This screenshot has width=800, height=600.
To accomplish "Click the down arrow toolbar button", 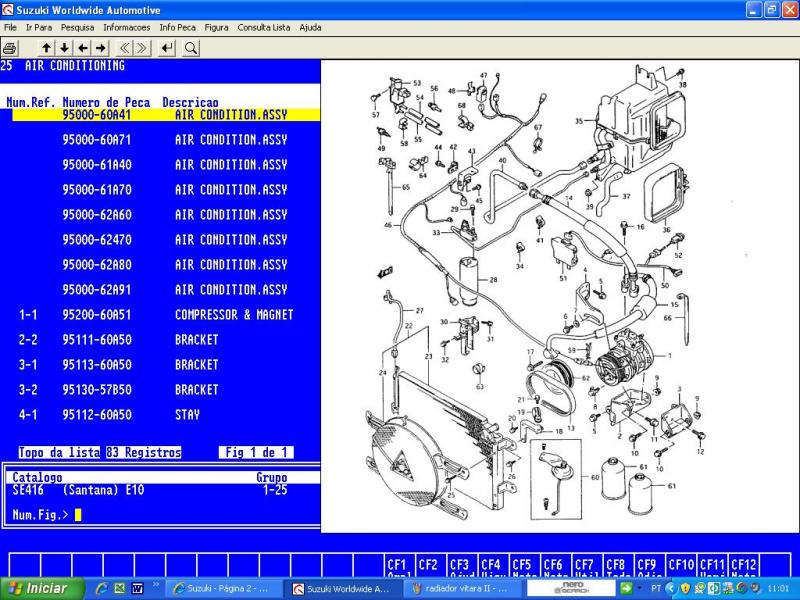I will (64, 48).
